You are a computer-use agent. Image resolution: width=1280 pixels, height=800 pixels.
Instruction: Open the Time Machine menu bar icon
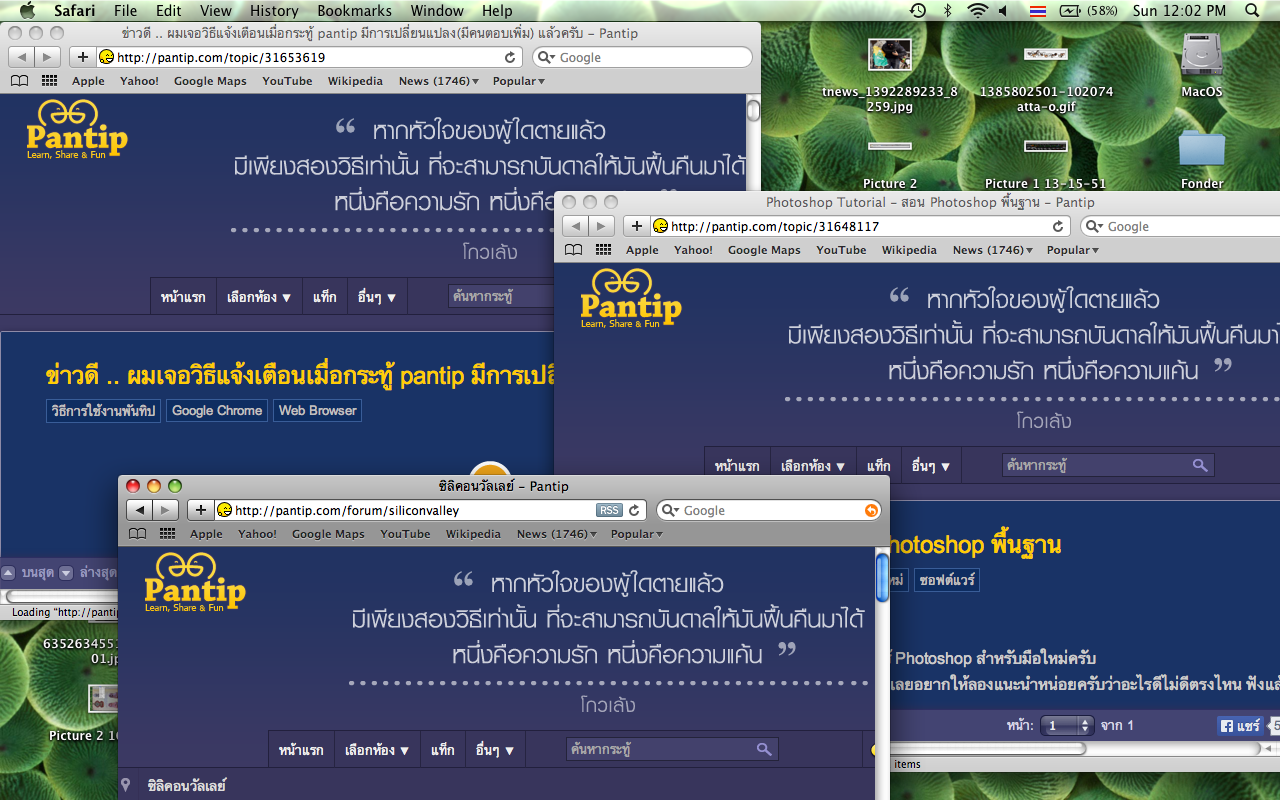coord(919,11)
